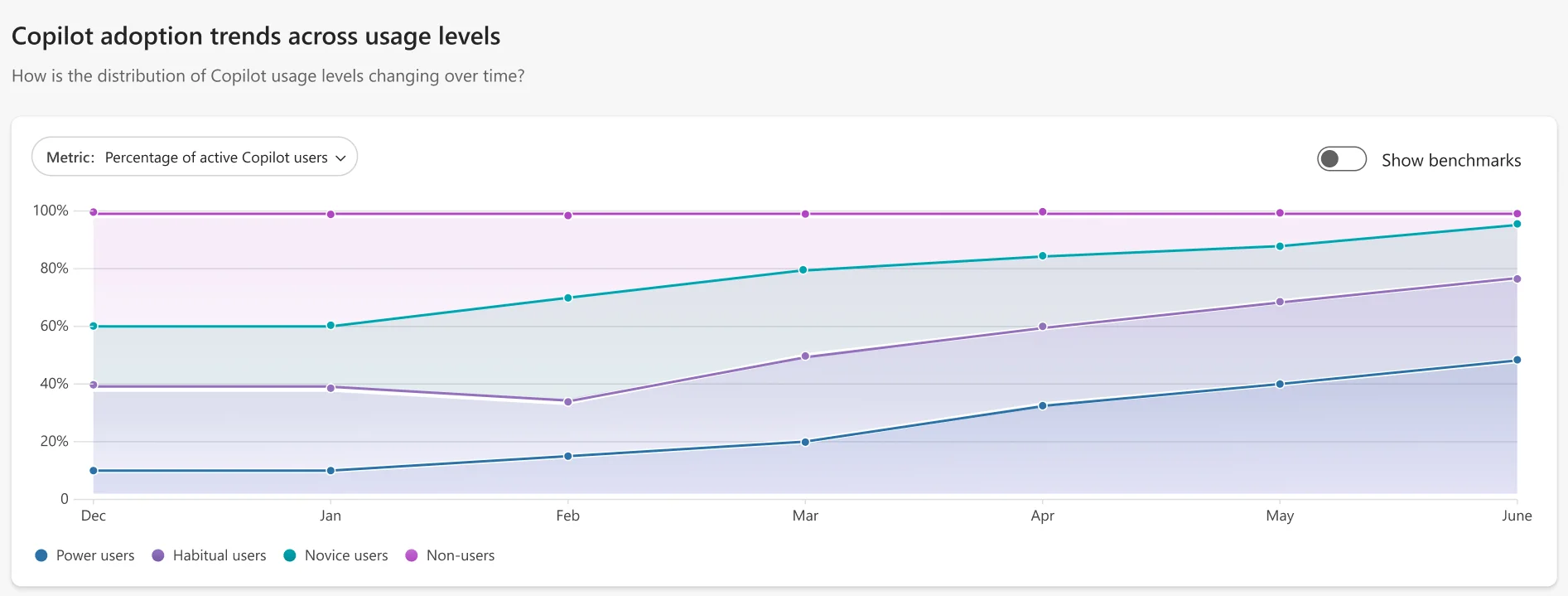This screenshot has height=596, width=1568.
Task: Click the Habitual users data point for Dec
Action: 94,385
